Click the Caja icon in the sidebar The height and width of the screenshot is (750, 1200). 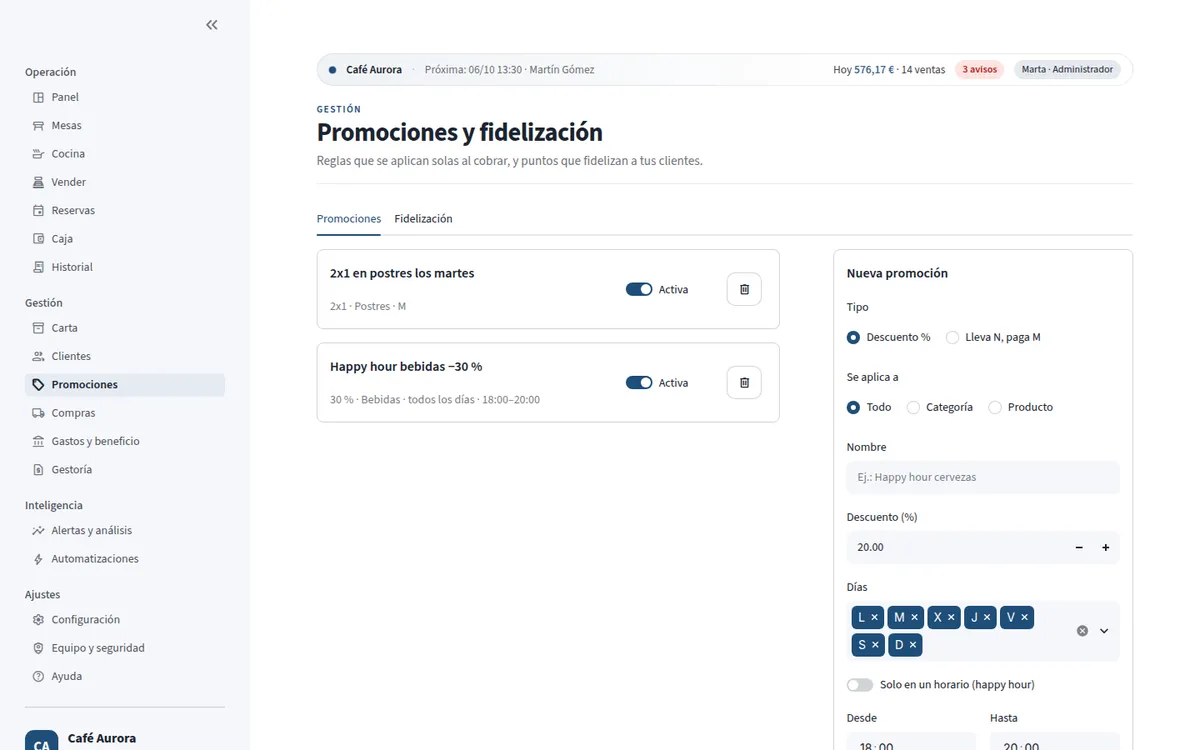pyautogui.click(x=38, y=239)
